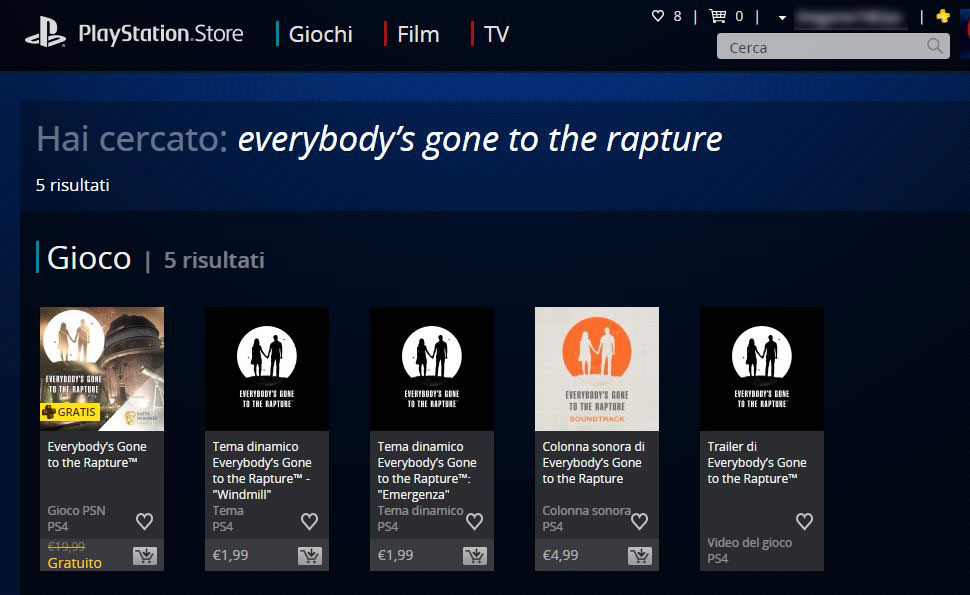
Task: Open Everybody's Gone to the Rapture game cover
Action: pos(102,369)
